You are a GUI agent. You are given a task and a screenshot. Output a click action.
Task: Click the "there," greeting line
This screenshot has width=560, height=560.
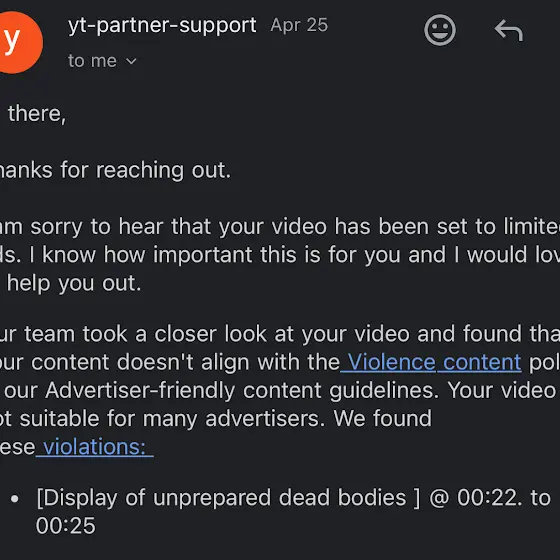(x=37, y=114)
